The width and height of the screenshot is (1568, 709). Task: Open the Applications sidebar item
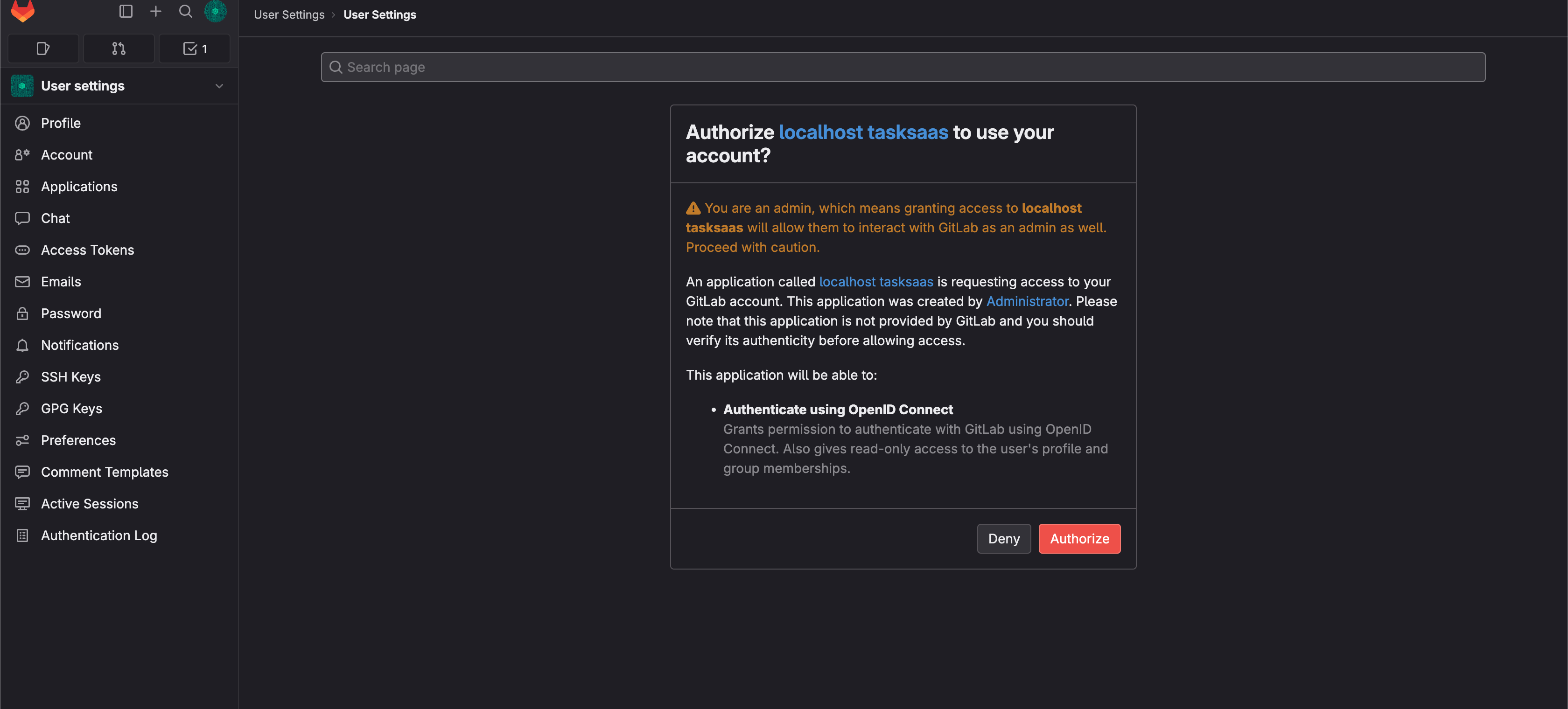click(79, 187)
